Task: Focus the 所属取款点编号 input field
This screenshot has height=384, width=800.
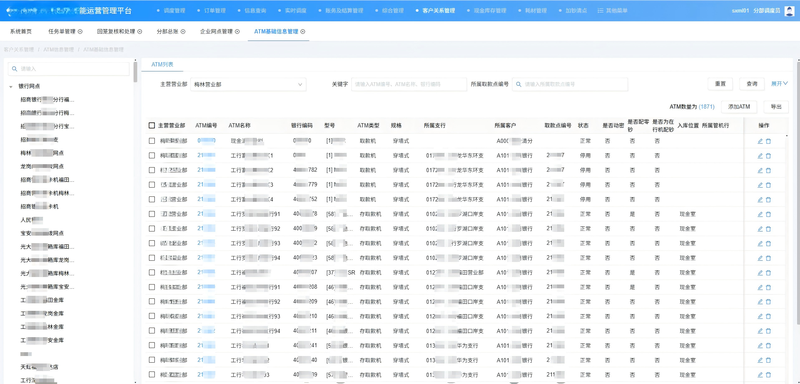Action: (x=570, y=84)
